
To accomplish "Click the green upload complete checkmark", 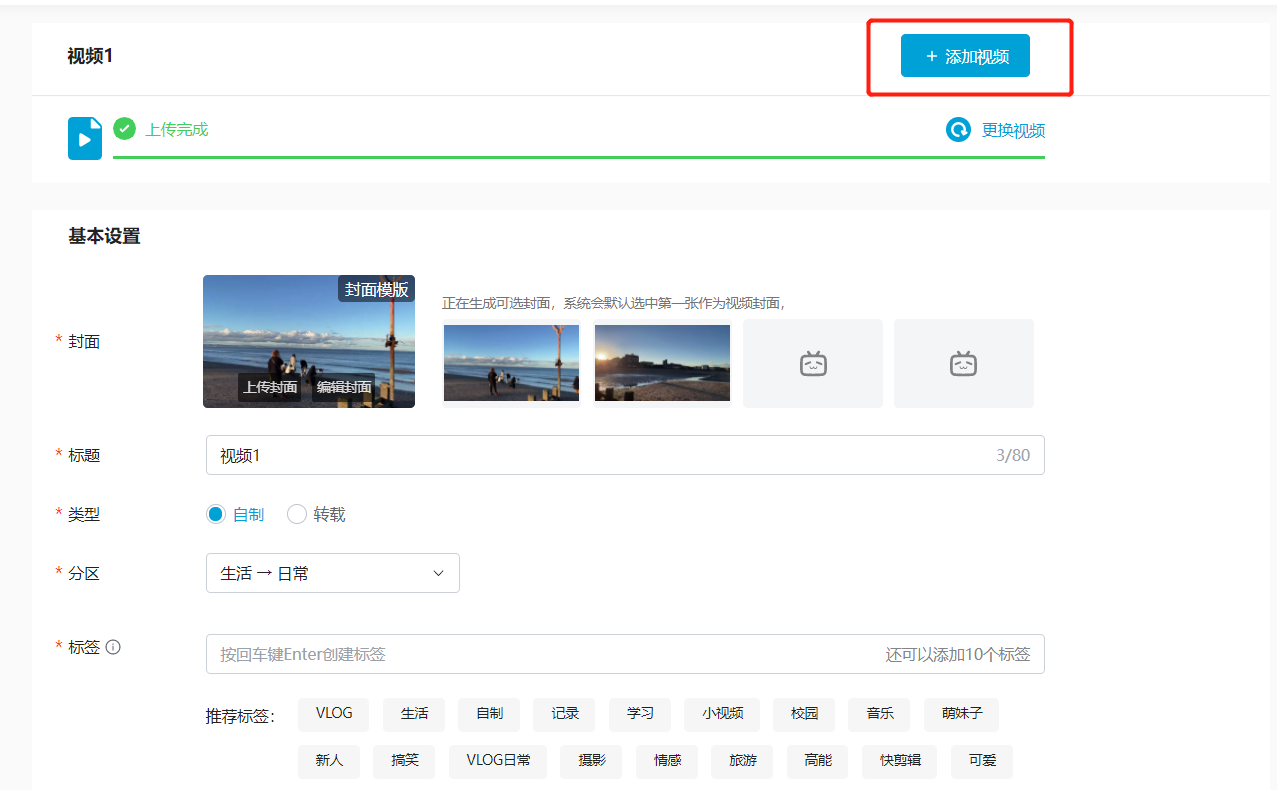I will 124,129.
